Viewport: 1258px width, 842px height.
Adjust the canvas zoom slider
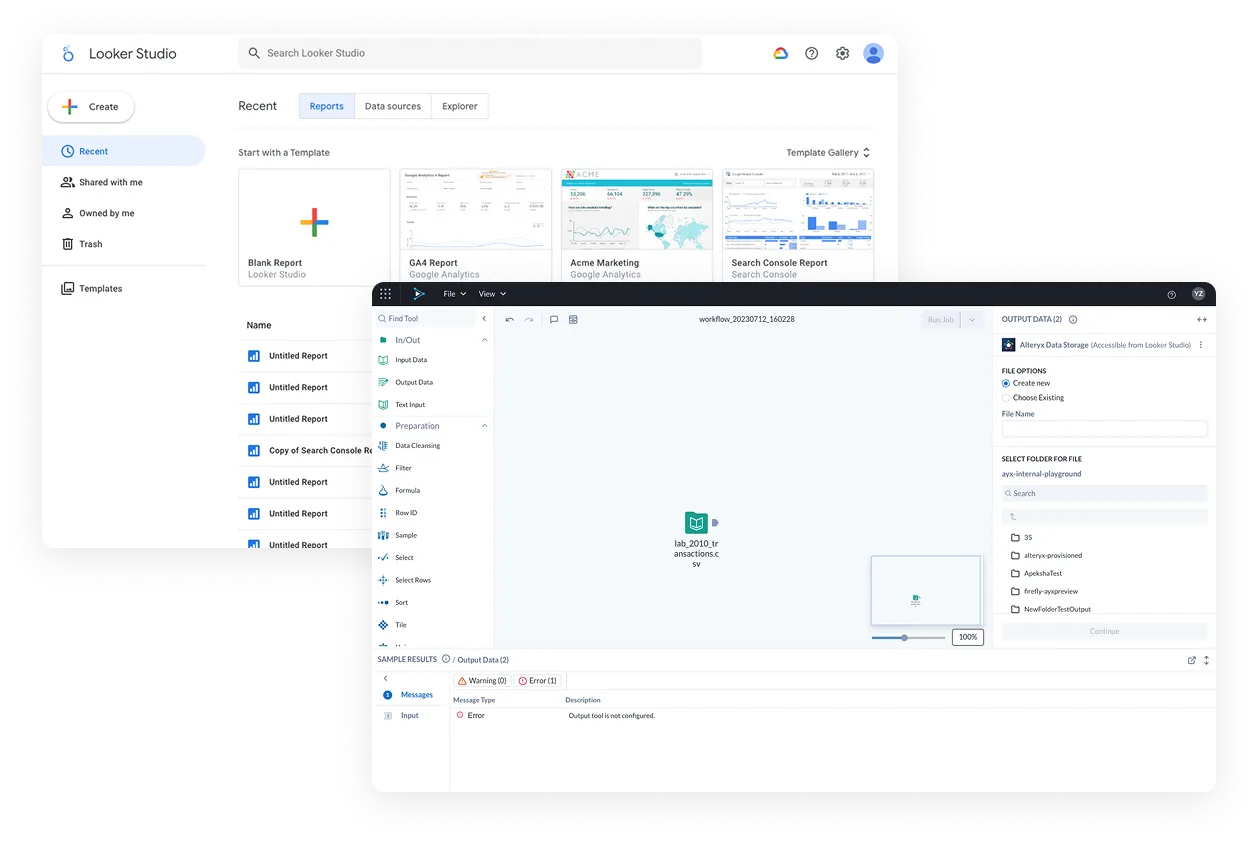[905, 637]
